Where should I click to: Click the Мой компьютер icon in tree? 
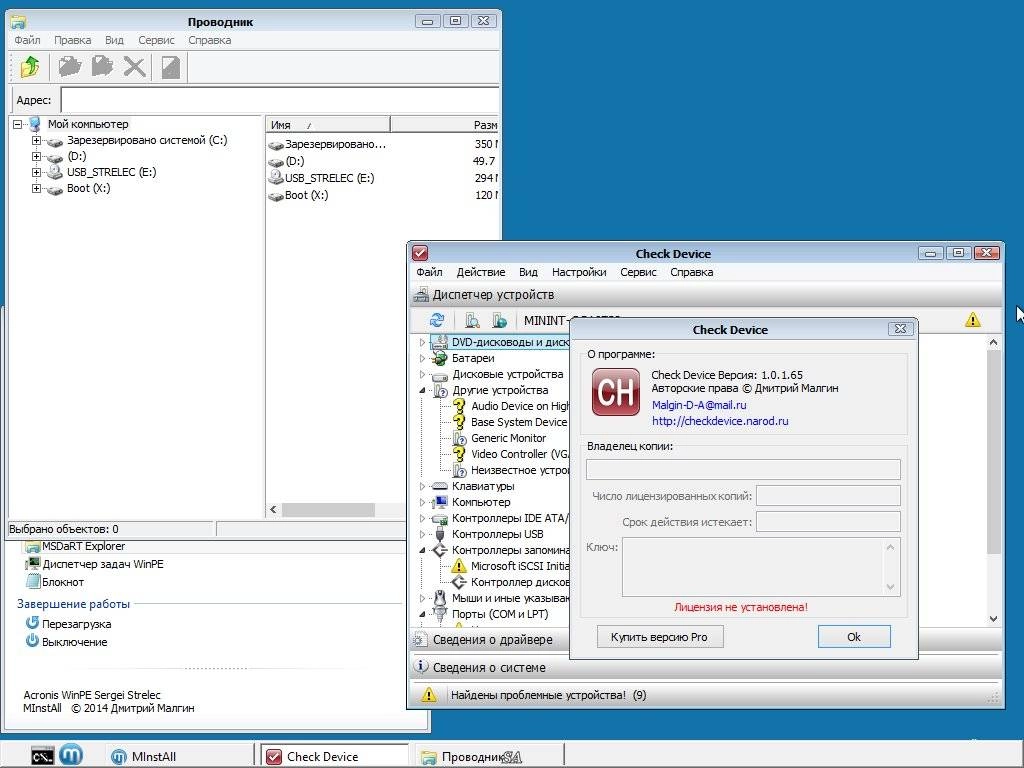point(36,124)
